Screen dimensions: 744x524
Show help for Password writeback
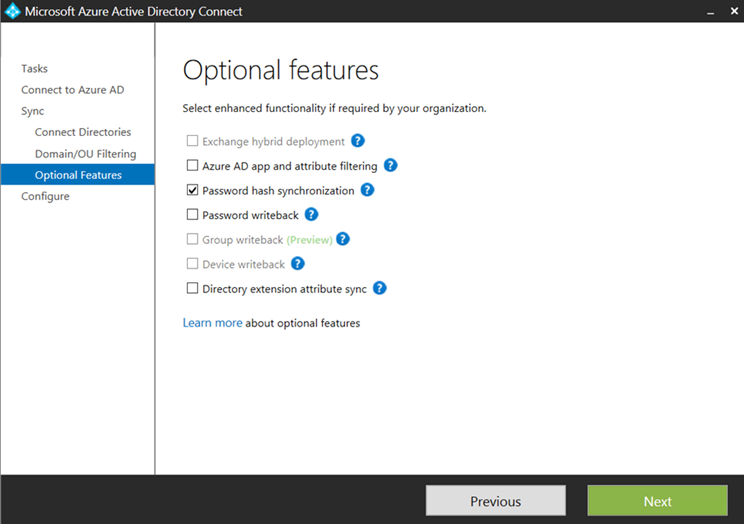(311, 214)
